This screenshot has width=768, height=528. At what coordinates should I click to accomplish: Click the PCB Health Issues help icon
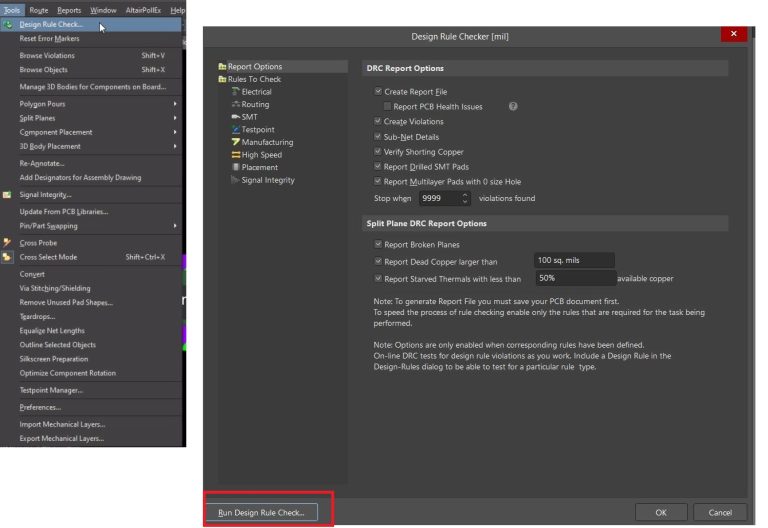[x=513, y=106]
